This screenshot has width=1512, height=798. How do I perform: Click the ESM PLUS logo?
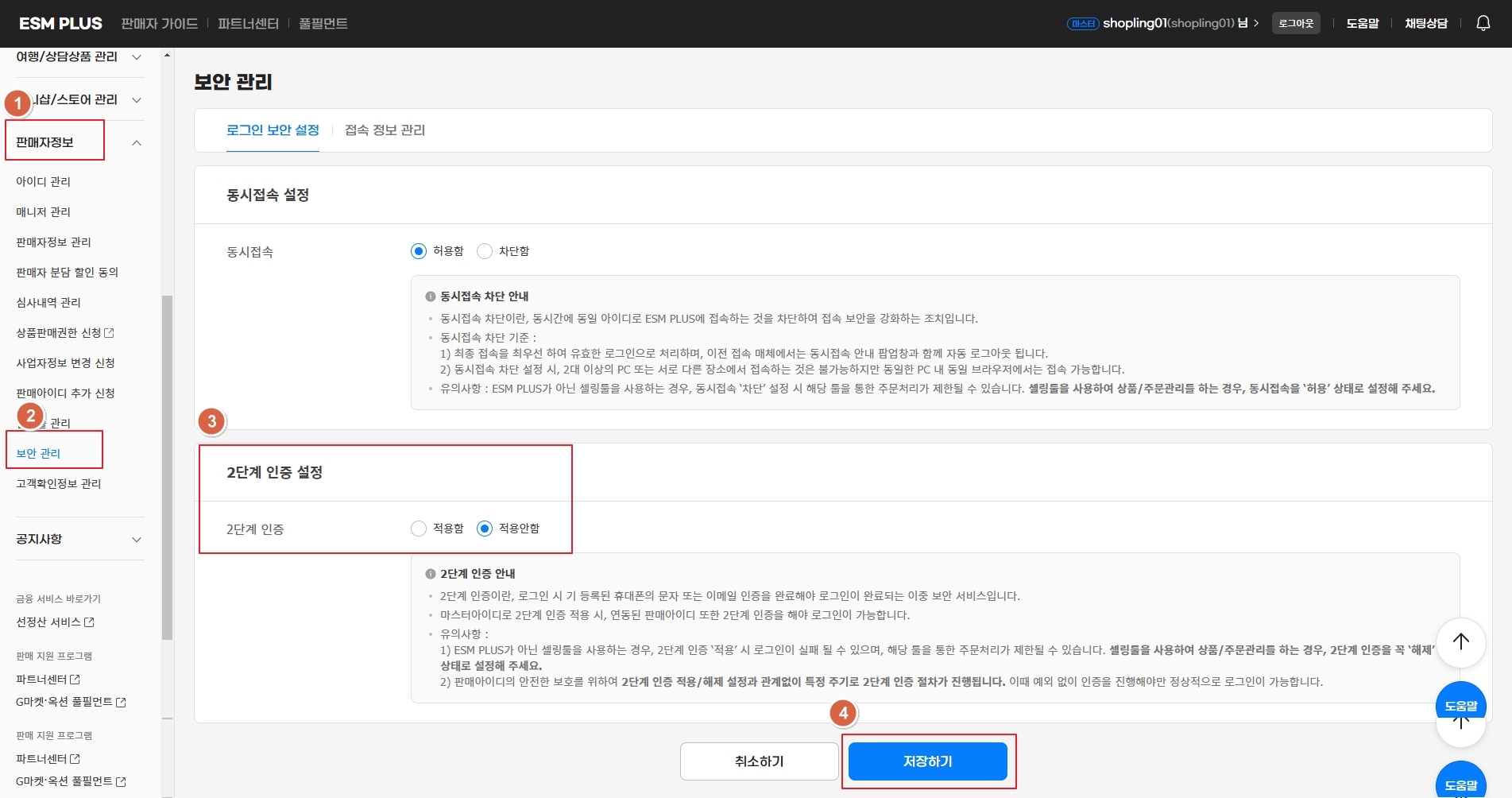60,23
